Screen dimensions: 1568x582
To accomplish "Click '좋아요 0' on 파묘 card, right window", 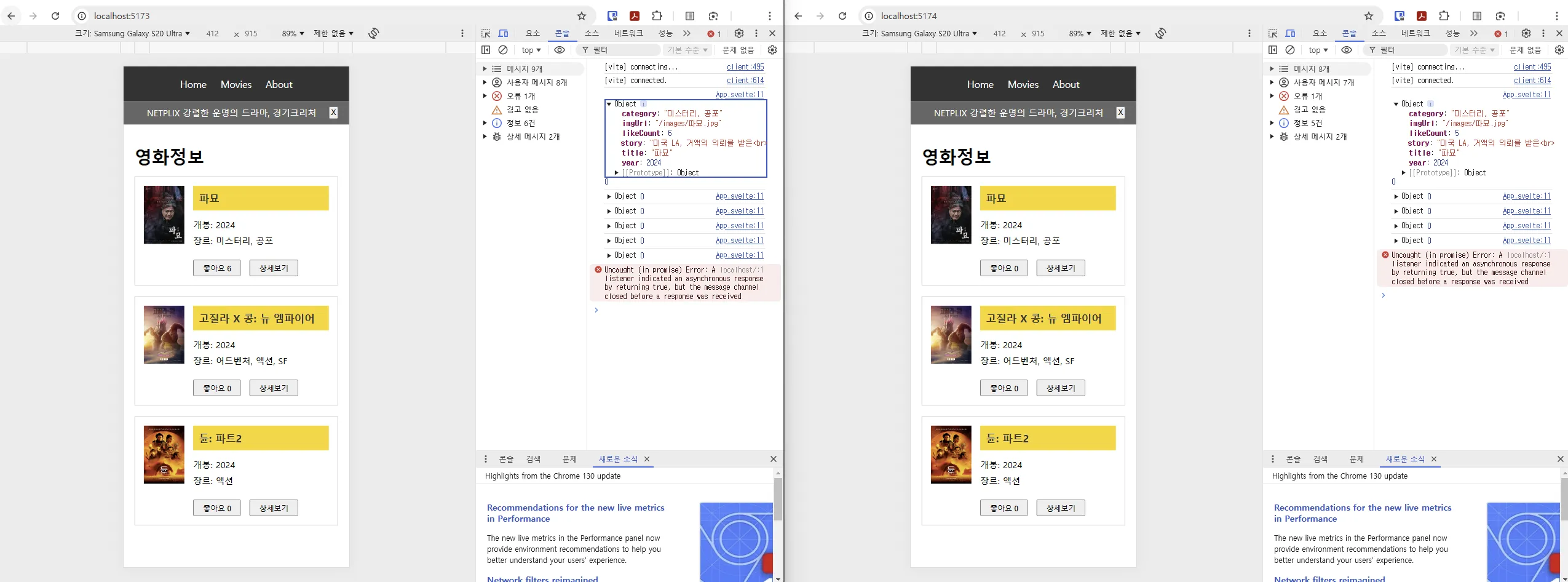I will click(x=1004, y=268).
